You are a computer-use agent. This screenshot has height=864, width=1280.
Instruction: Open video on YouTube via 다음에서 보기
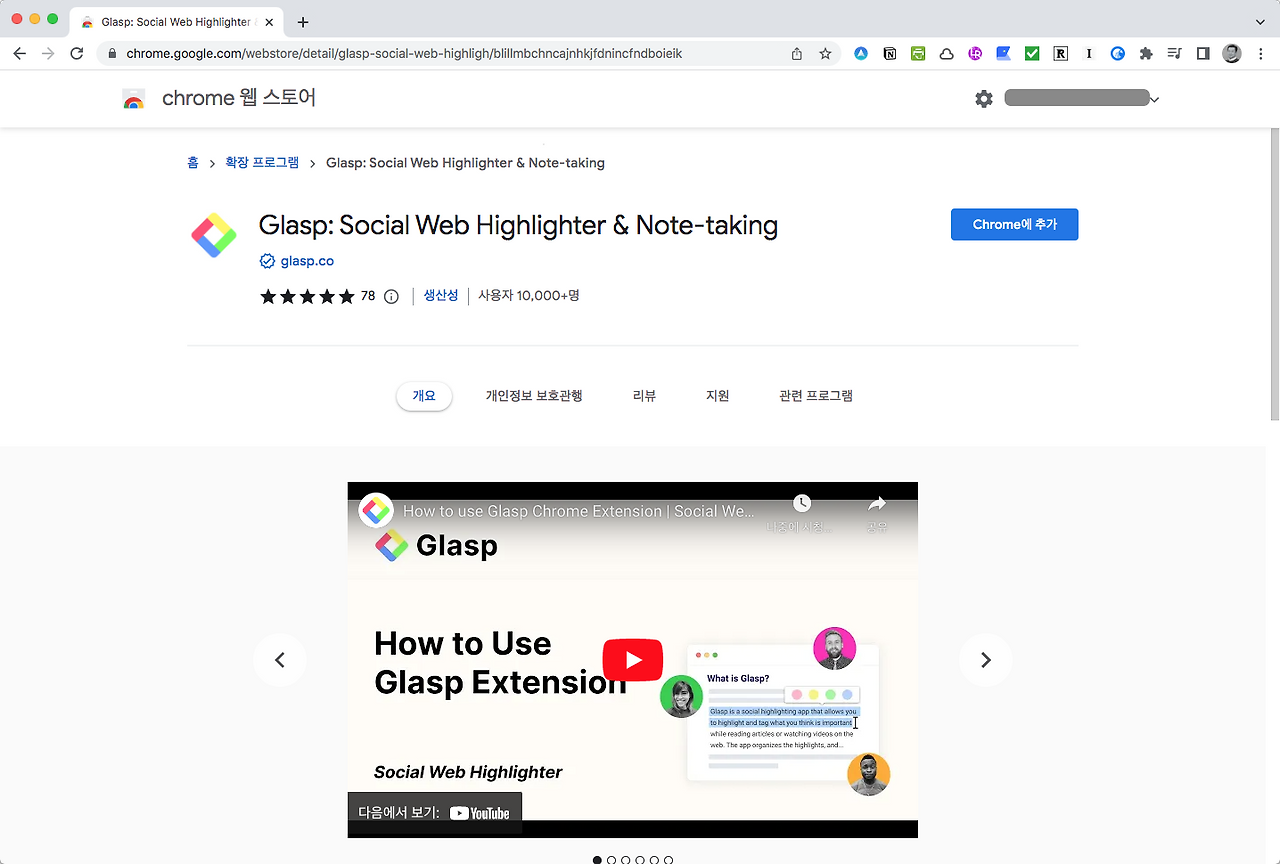click(435, 814)
